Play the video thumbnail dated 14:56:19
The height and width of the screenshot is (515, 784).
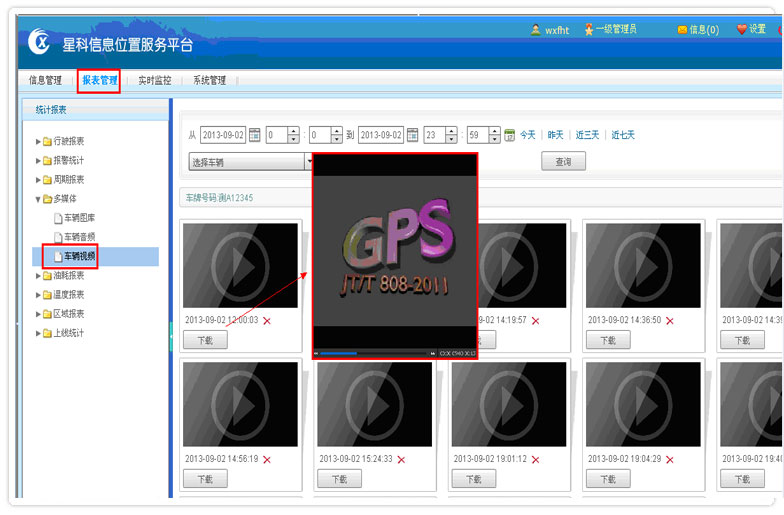coord(240,390)
